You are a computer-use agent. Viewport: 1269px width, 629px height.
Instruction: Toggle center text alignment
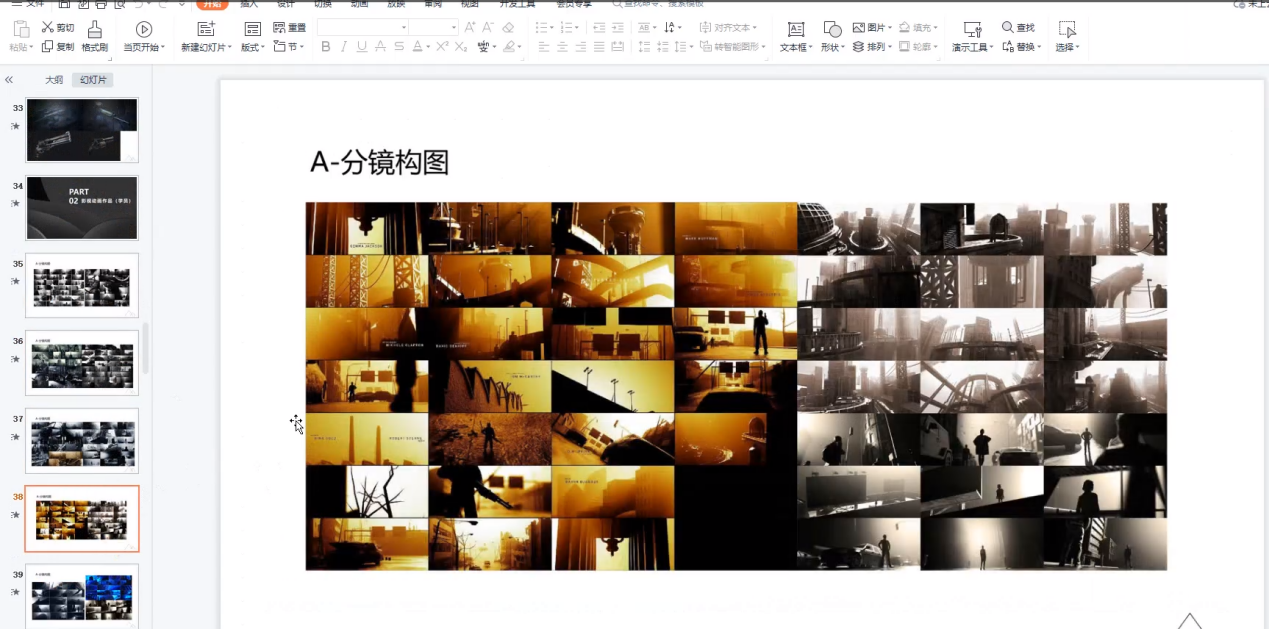563,47
